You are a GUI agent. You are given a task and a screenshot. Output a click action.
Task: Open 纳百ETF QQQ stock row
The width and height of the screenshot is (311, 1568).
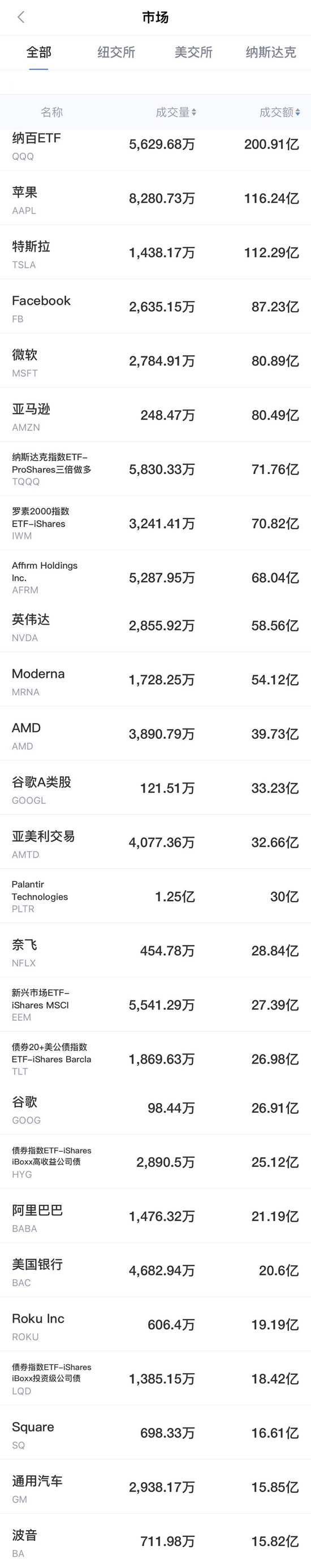(155, 146)
